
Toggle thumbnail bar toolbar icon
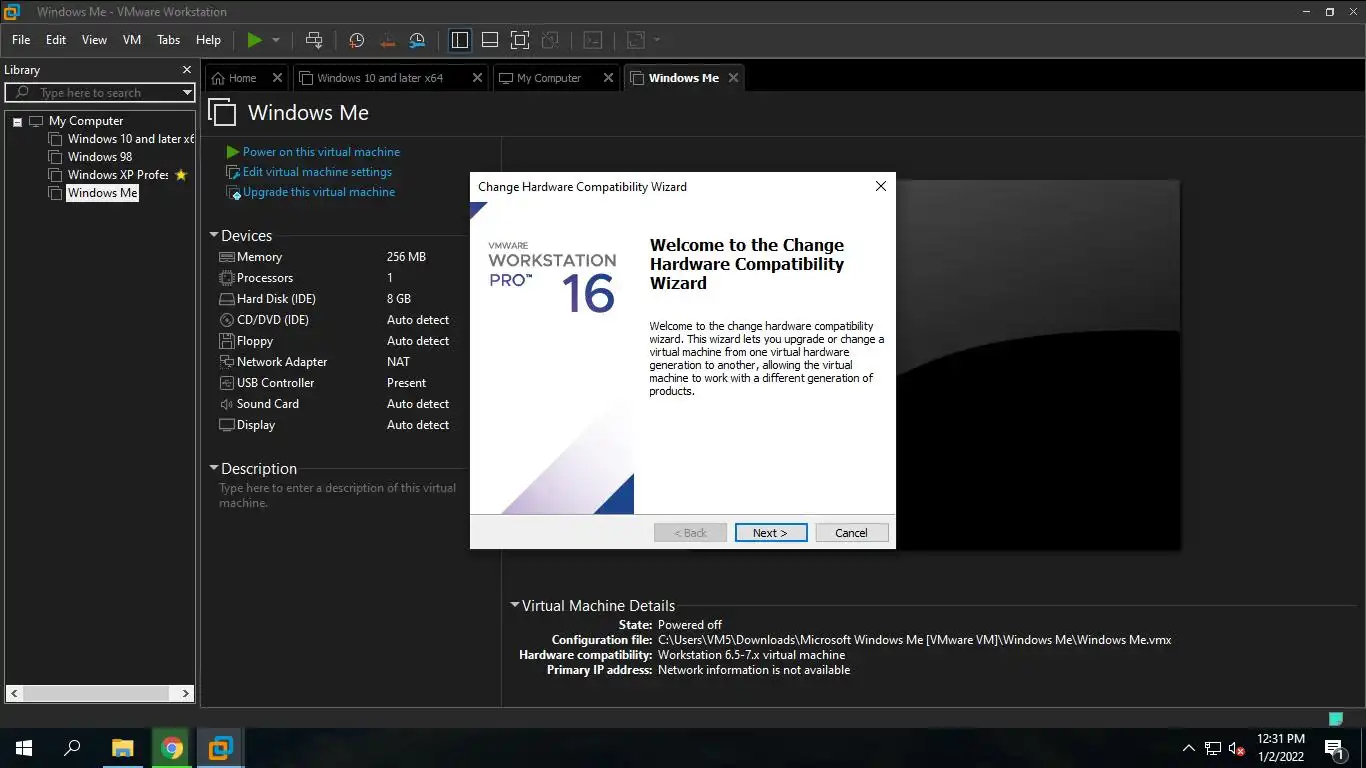click(x=490, y=40)
